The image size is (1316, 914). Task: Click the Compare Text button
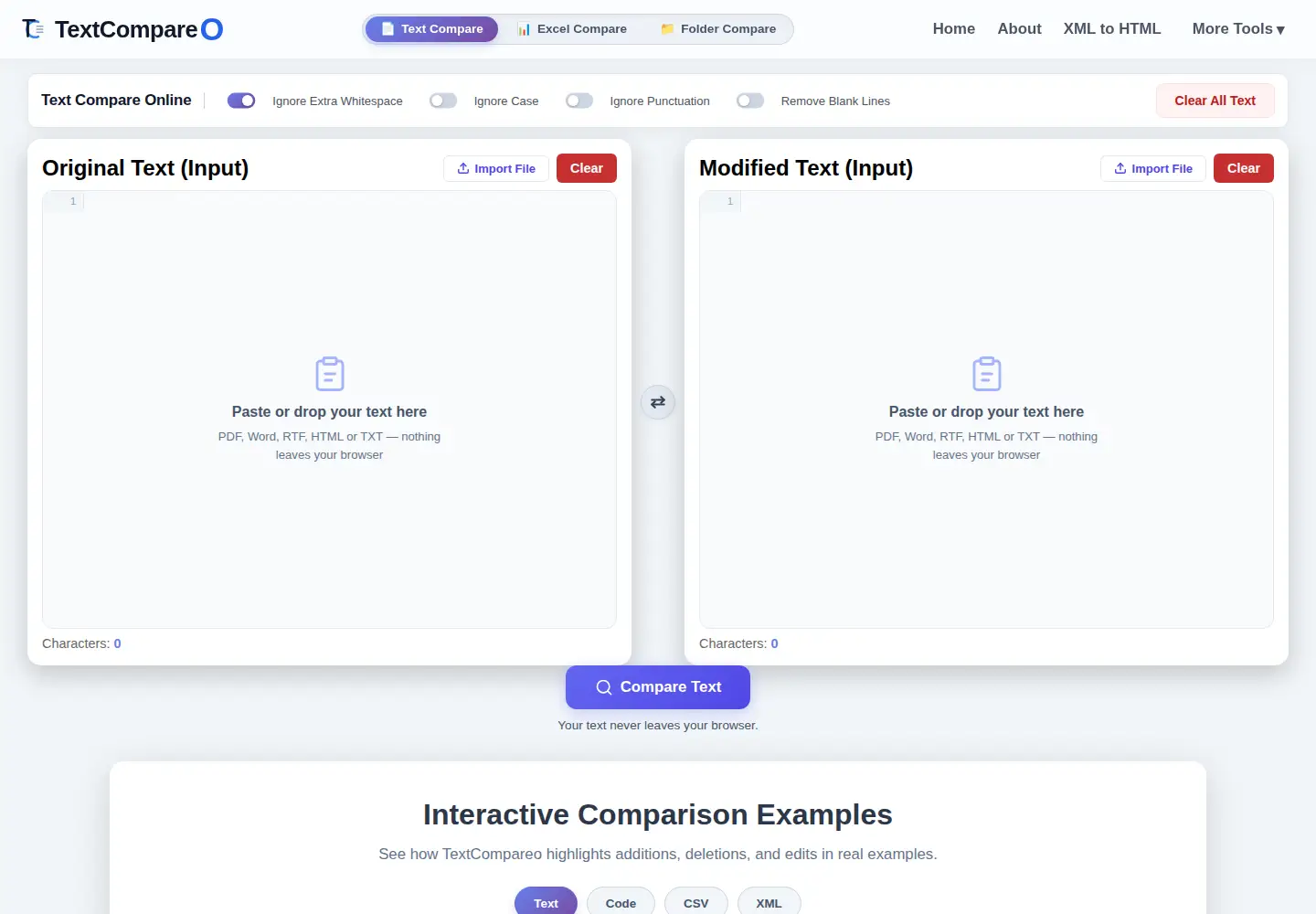[658, 687]
